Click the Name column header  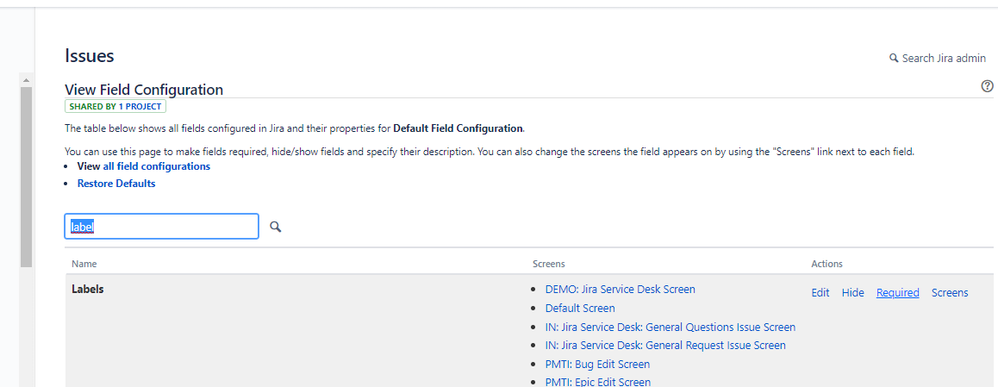click(x=84, y=264)
